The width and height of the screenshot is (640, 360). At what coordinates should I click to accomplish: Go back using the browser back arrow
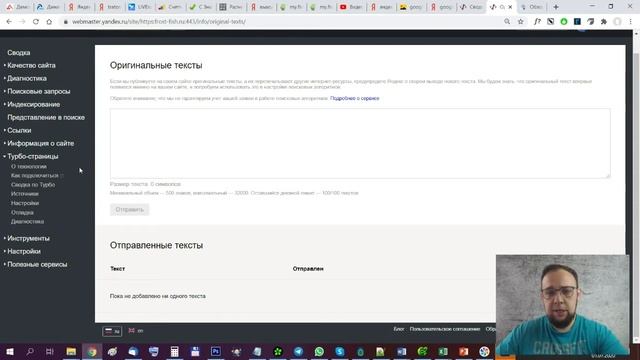coord(9,22)
